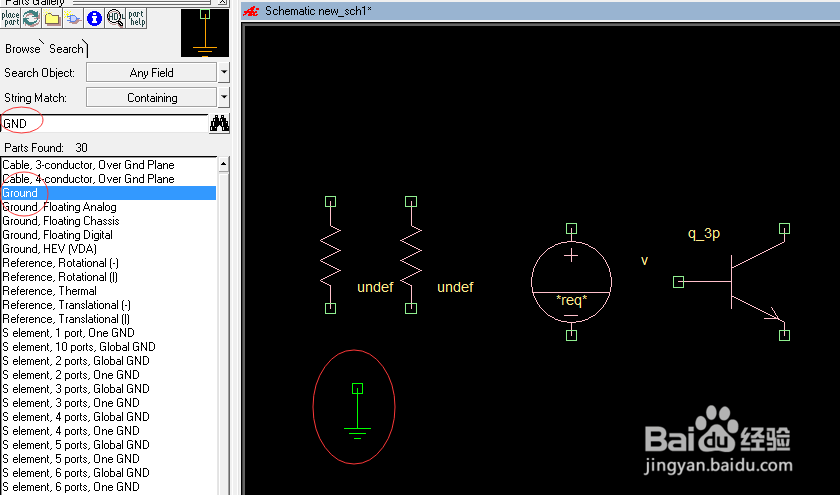This screenshot has width=840, height=495.
Task: Click the GND search text field
Action: [104, 124]
